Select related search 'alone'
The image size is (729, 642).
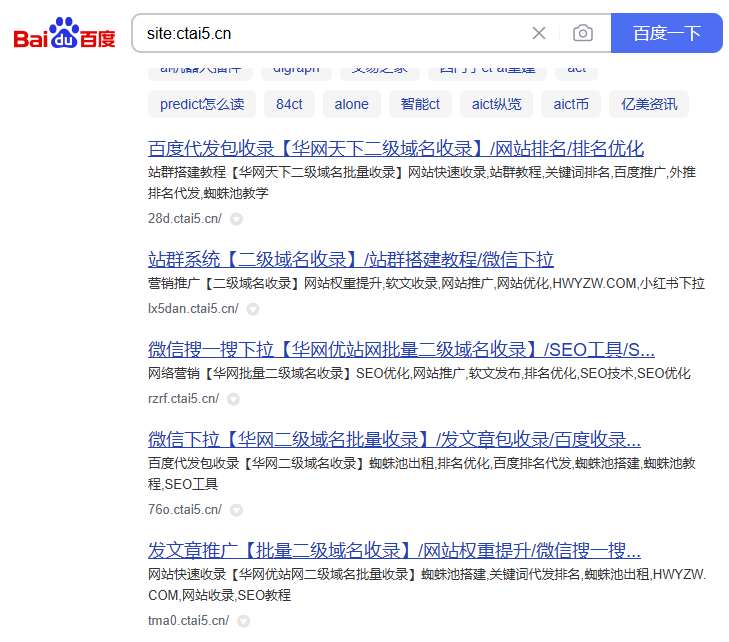click(x=351, y=104)
